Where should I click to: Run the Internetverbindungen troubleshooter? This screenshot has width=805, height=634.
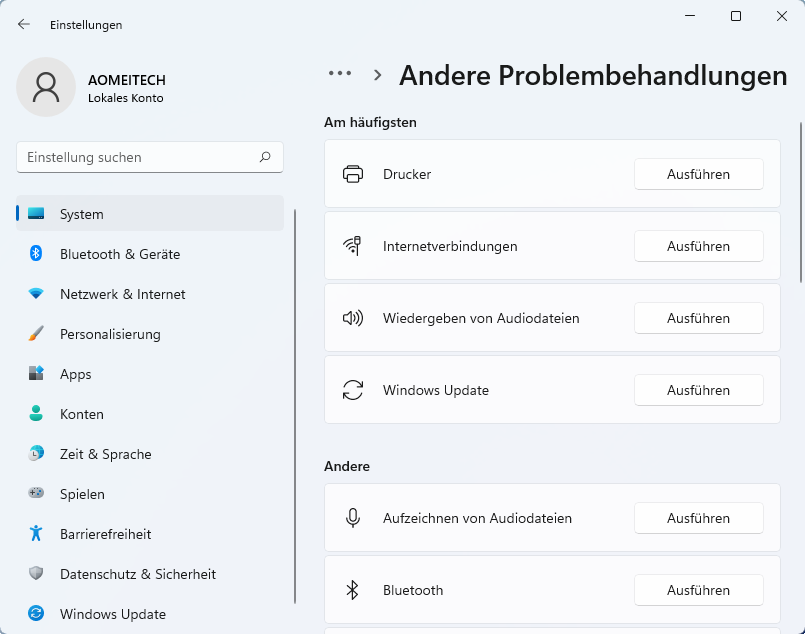(698, 246)
